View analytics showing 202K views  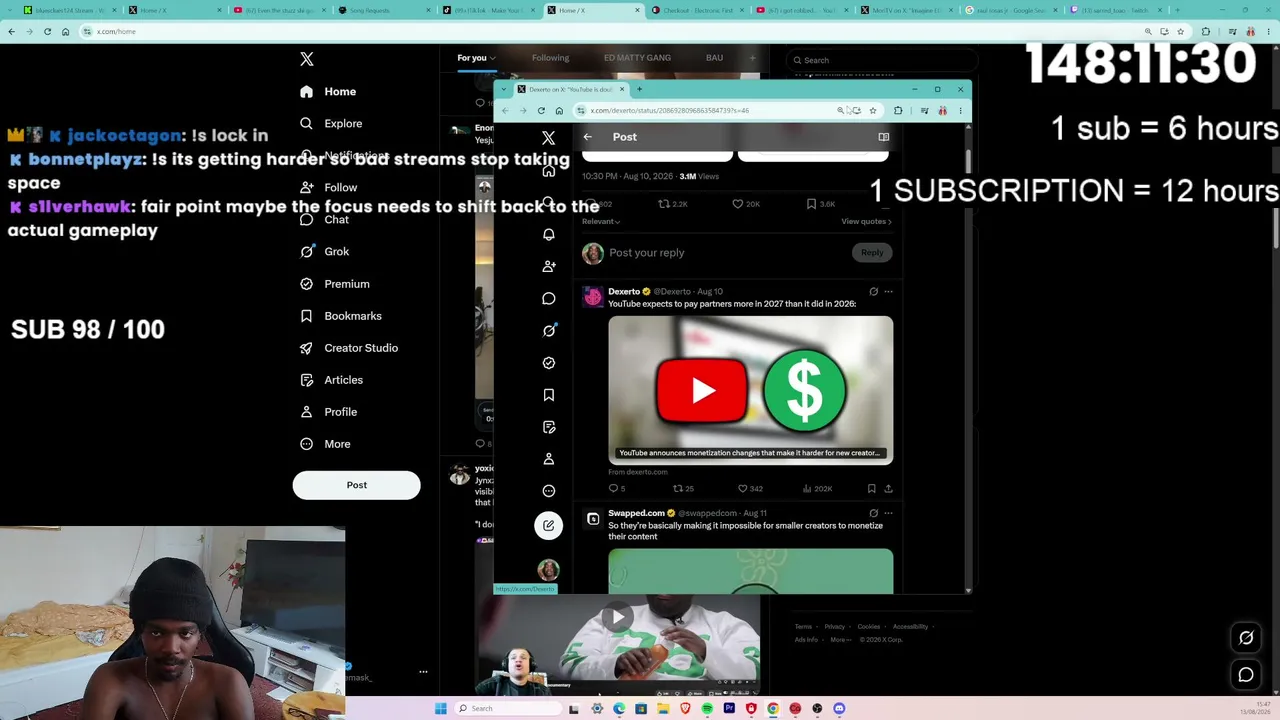click(x=817, y=489)
